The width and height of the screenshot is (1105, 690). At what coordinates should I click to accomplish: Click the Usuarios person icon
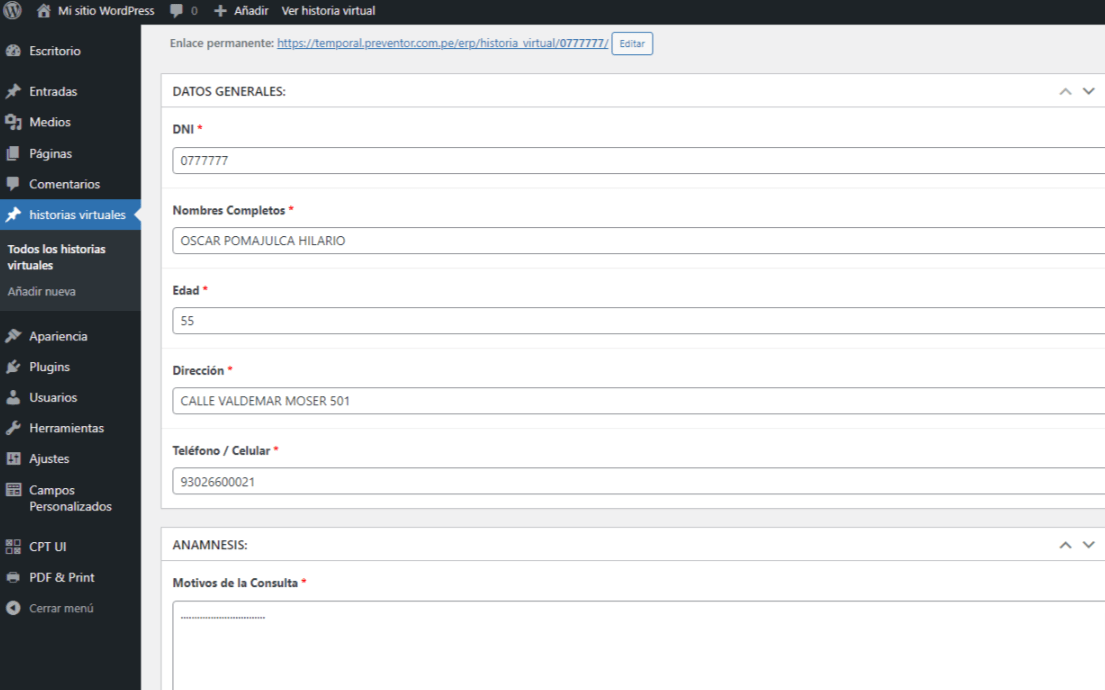pos(13,398)
